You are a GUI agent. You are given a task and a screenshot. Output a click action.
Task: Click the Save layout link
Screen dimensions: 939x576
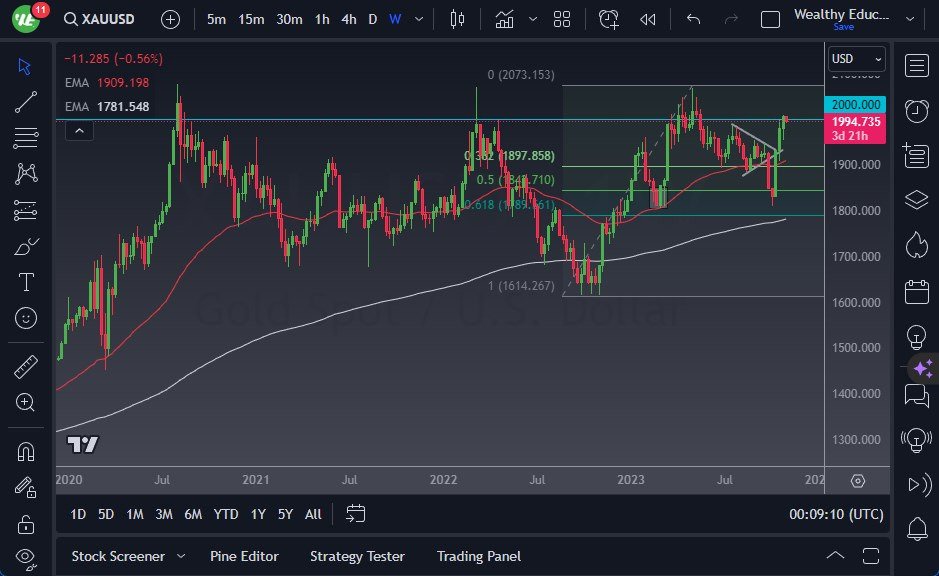pos(845,27)
